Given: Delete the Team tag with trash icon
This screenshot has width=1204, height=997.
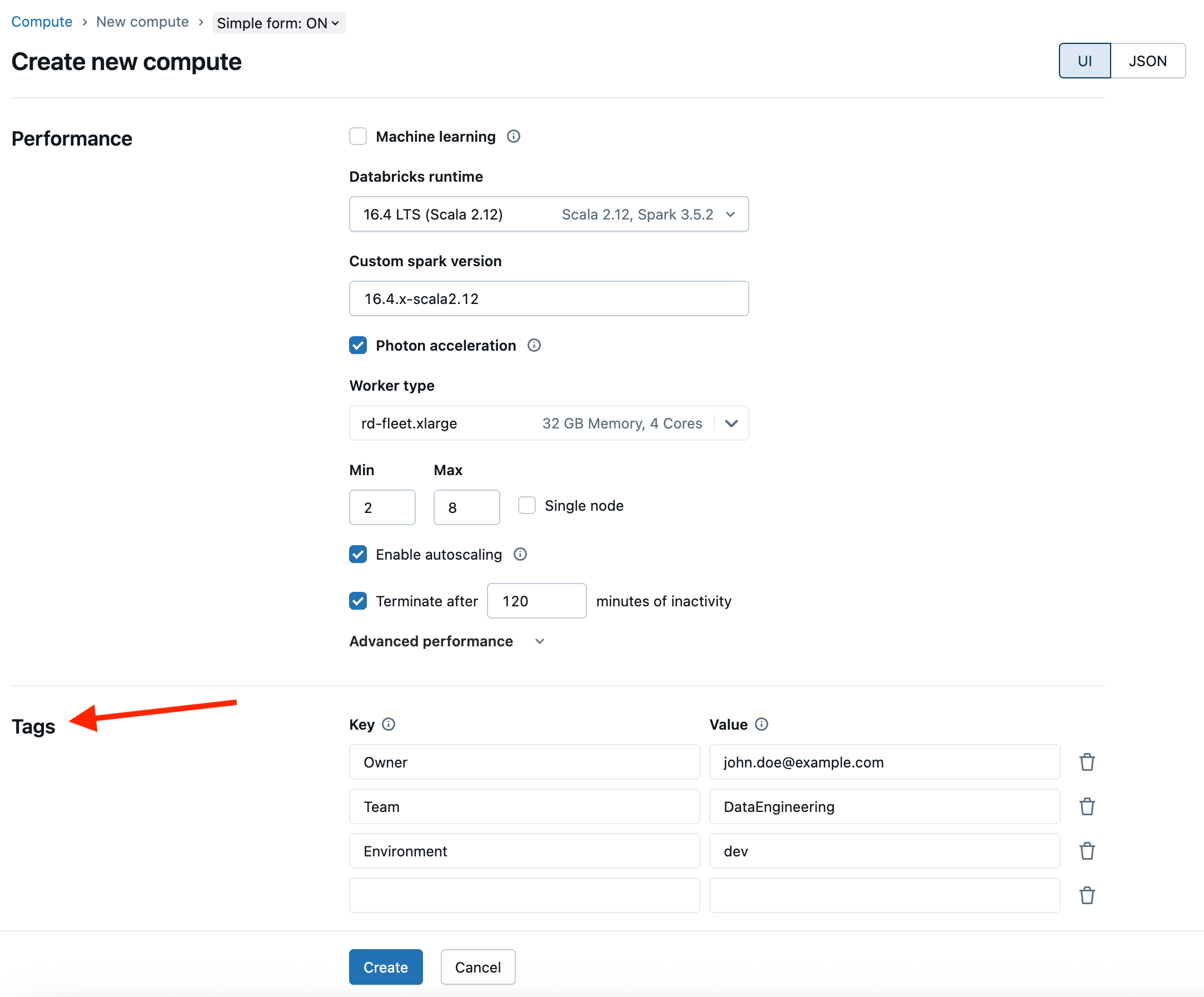Looking at the screenshot, I should (1087, 806).
